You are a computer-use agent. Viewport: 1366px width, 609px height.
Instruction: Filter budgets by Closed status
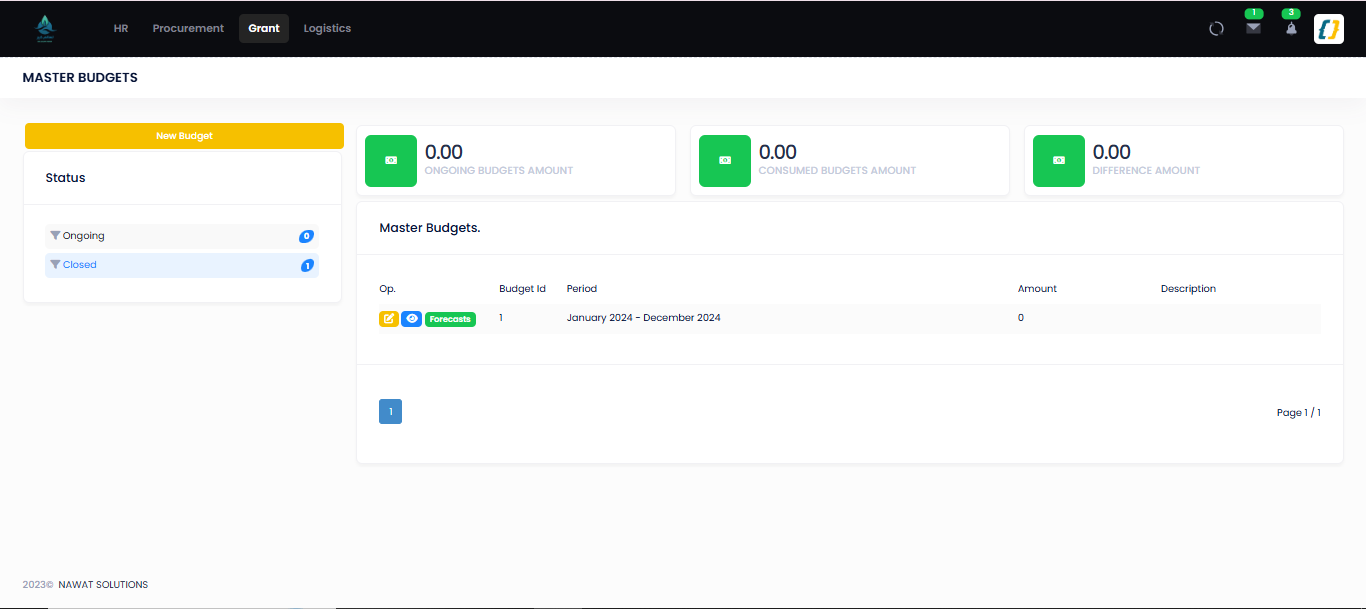pos(182,265)
